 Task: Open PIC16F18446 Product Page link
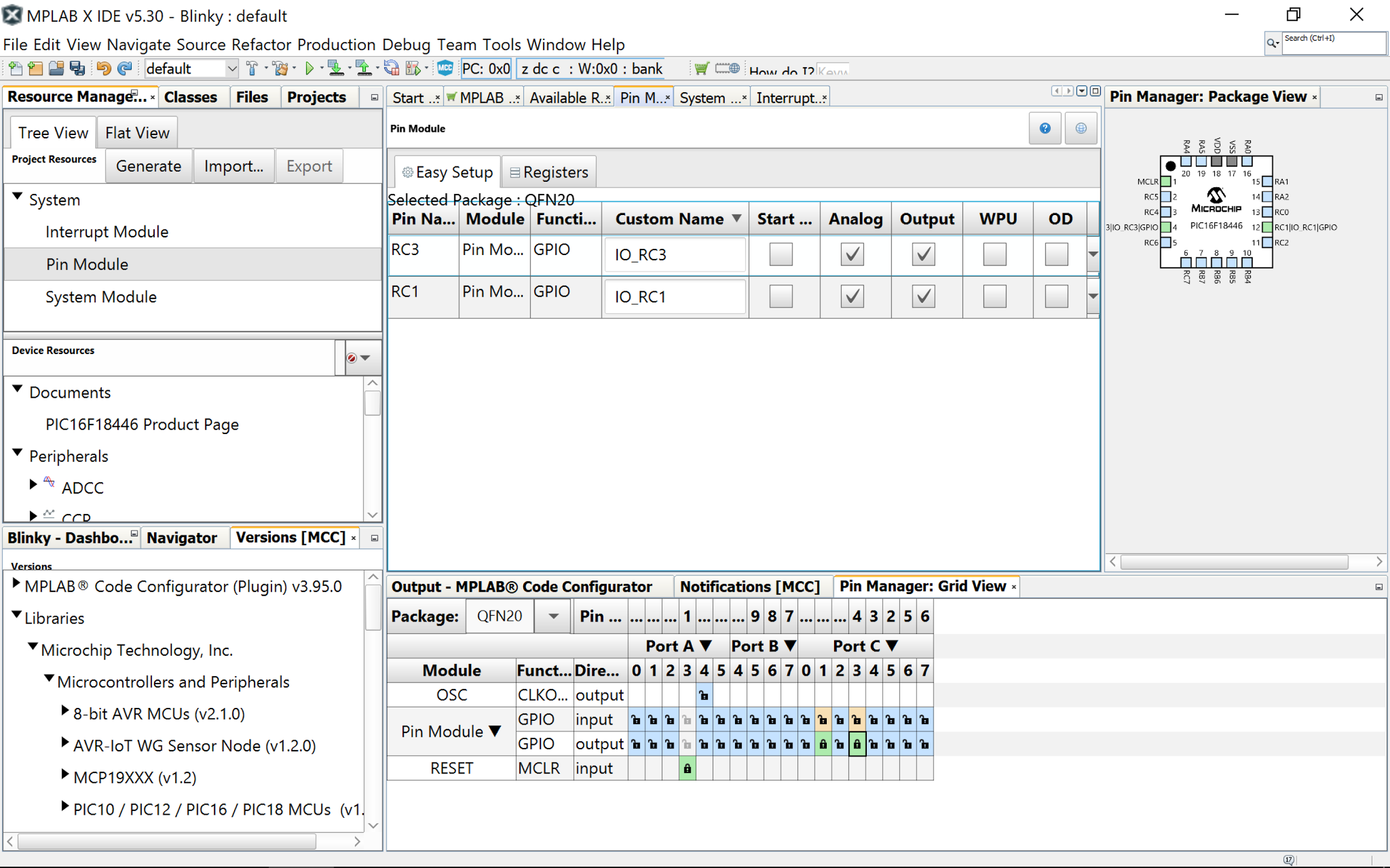(x=142, y=424)
